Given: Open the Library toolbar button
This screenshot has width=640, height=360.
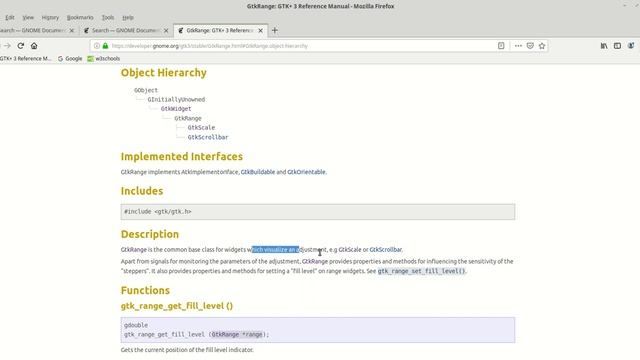Looking at the screenshot, I should pyautogui.click(x=604, y=46).
